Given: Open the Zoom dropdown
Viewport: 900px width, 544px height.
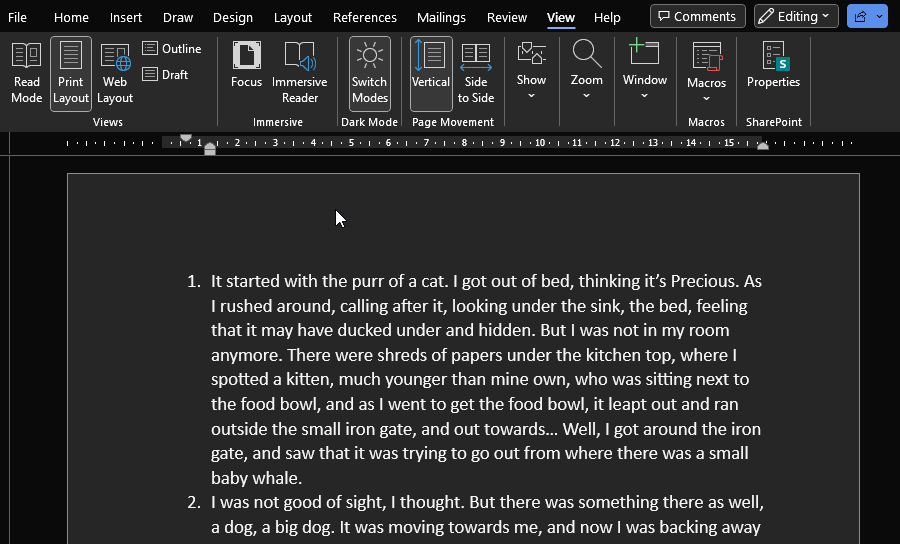Looking at the screenshot, I should click(x=586, y=71).
